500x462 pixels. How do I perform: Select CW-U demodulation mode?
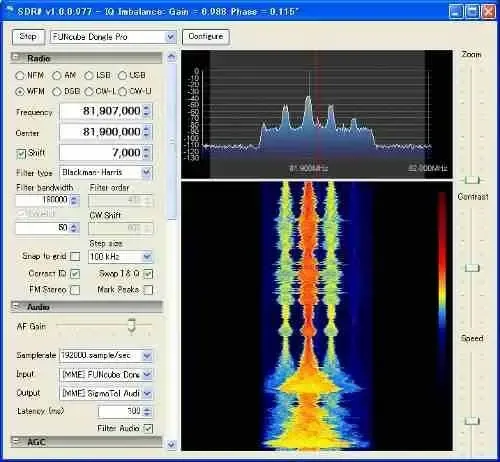pos(122,91)
